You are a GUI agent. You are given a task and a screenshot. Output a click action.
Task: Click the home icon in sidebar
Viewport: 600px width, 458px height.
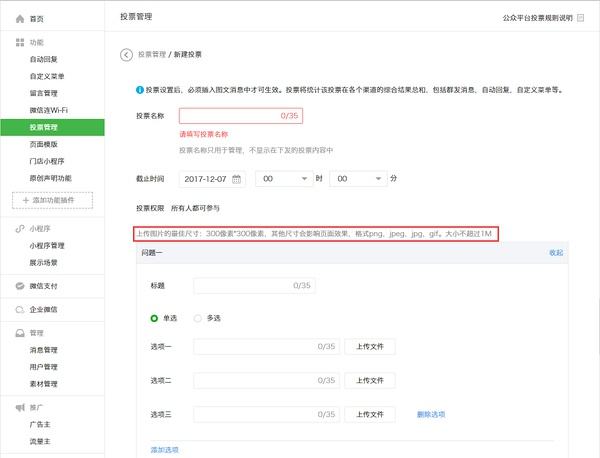pyautogui.click(x=20, y=19)
